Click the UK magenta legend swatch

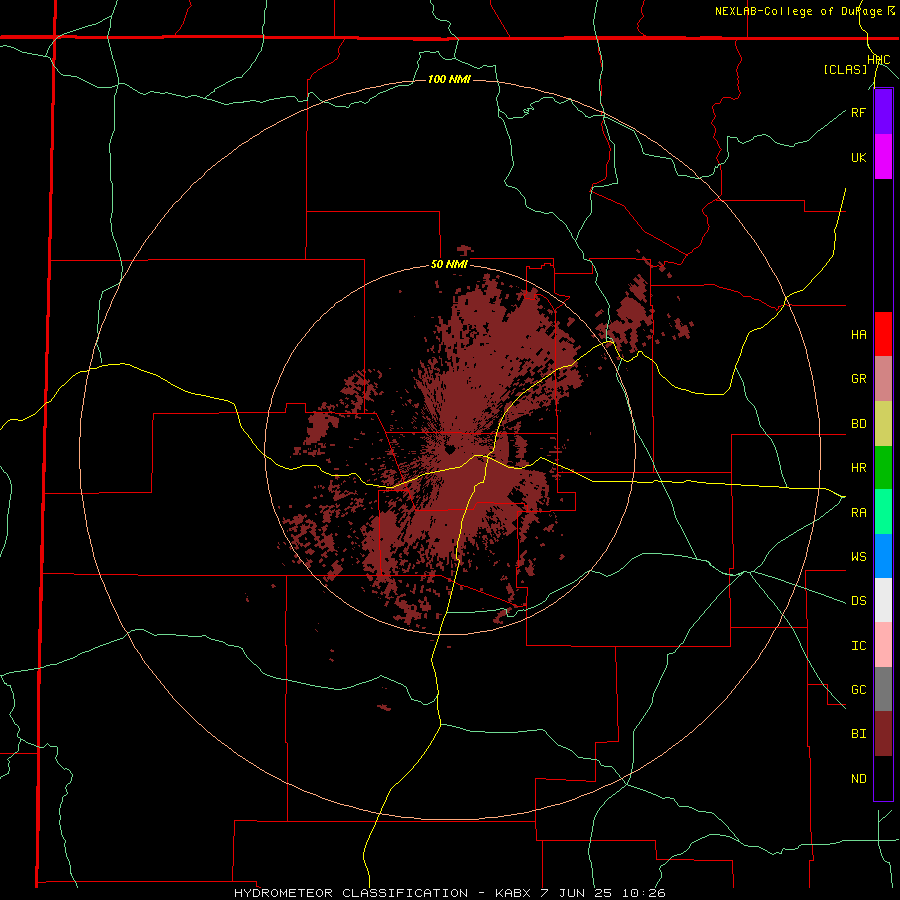[x=883, y=157]
